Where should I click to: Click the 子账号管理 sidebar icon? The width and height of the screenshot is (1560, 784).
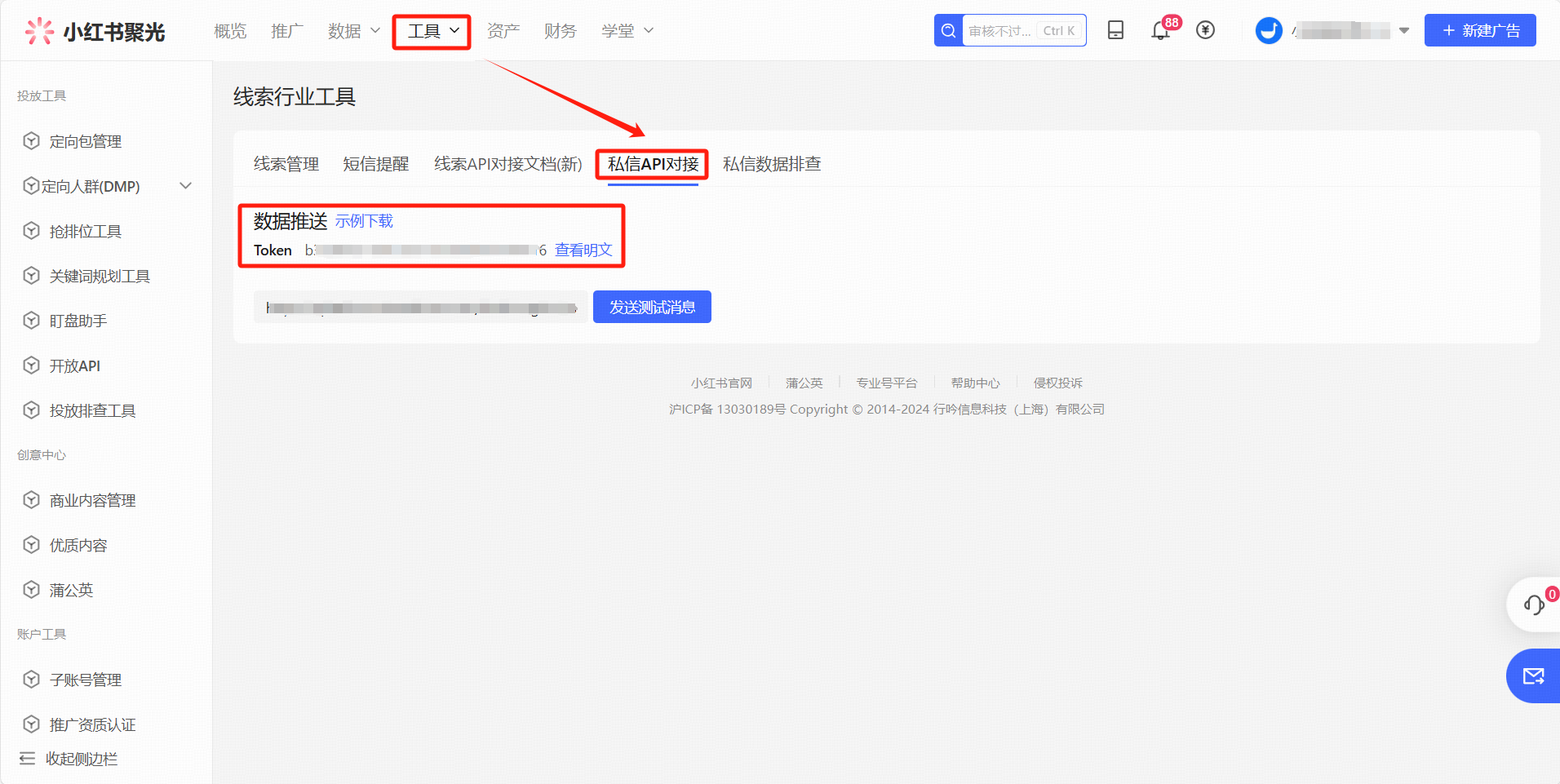coord(31,680)
